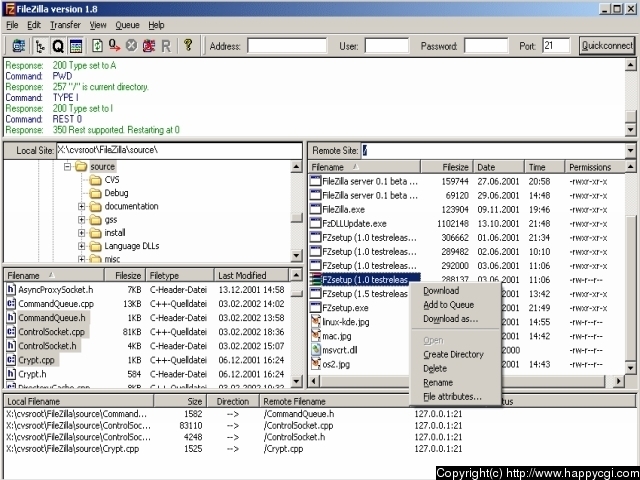Click the CommandQueue.cpp file icon

click(11, 304)
